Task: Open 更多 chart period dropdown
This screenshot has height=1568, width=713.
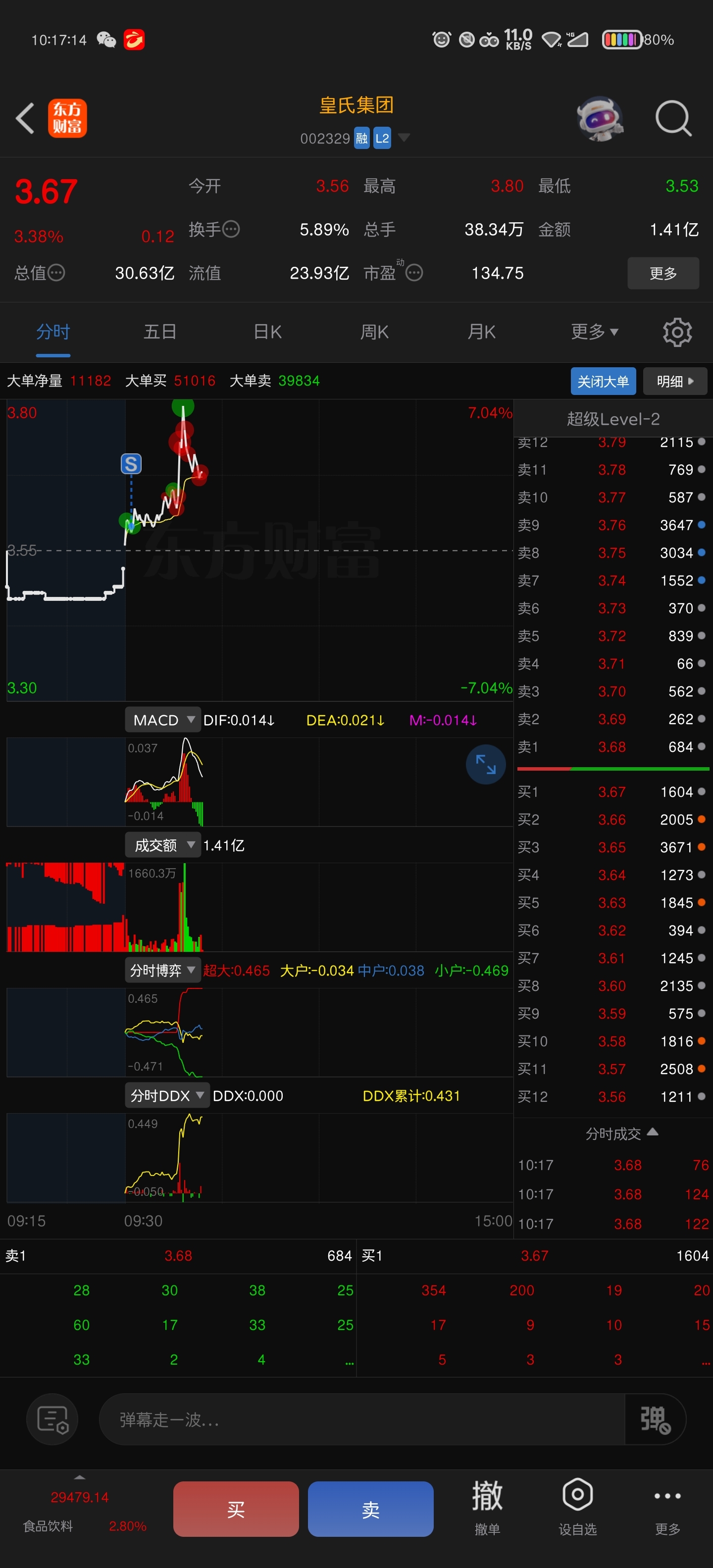Action: click(x=594, y=332)
